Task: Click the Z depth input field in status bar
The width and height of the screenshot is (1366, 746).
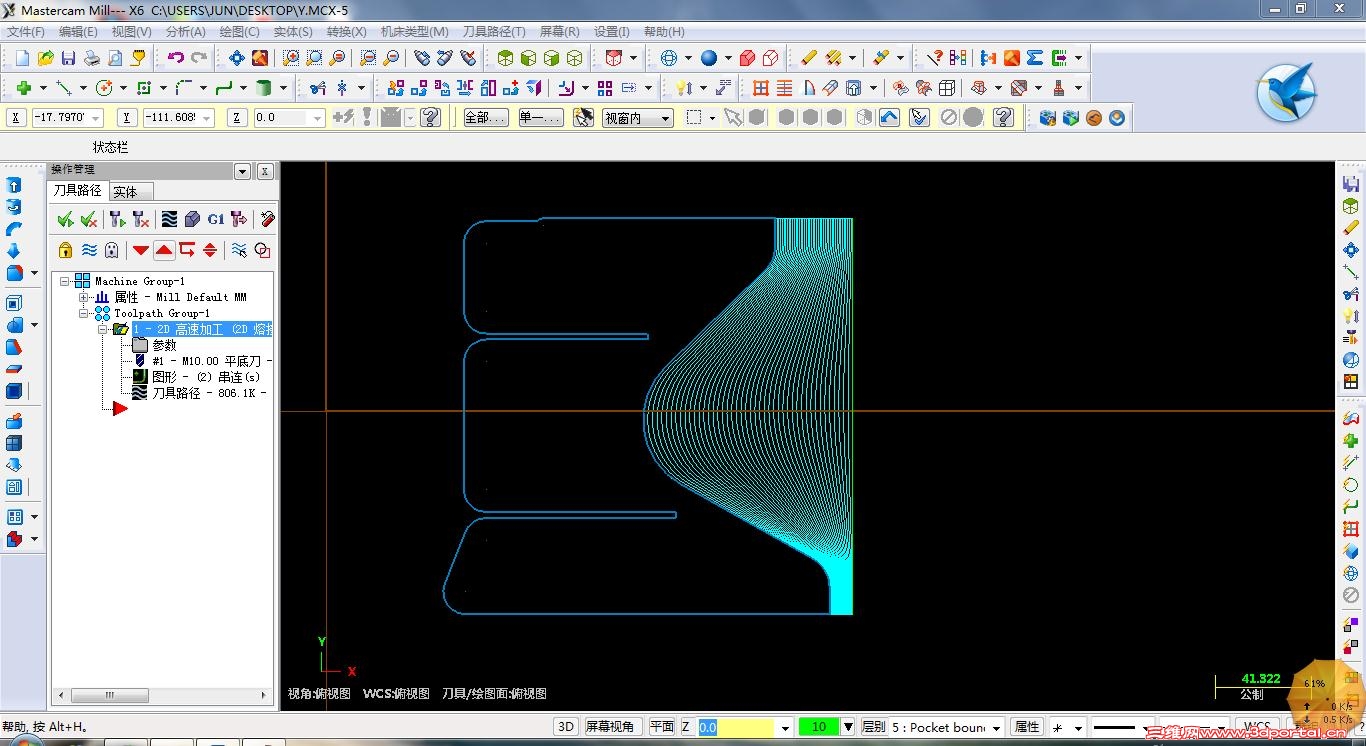Action: click(x=735, y=727)
